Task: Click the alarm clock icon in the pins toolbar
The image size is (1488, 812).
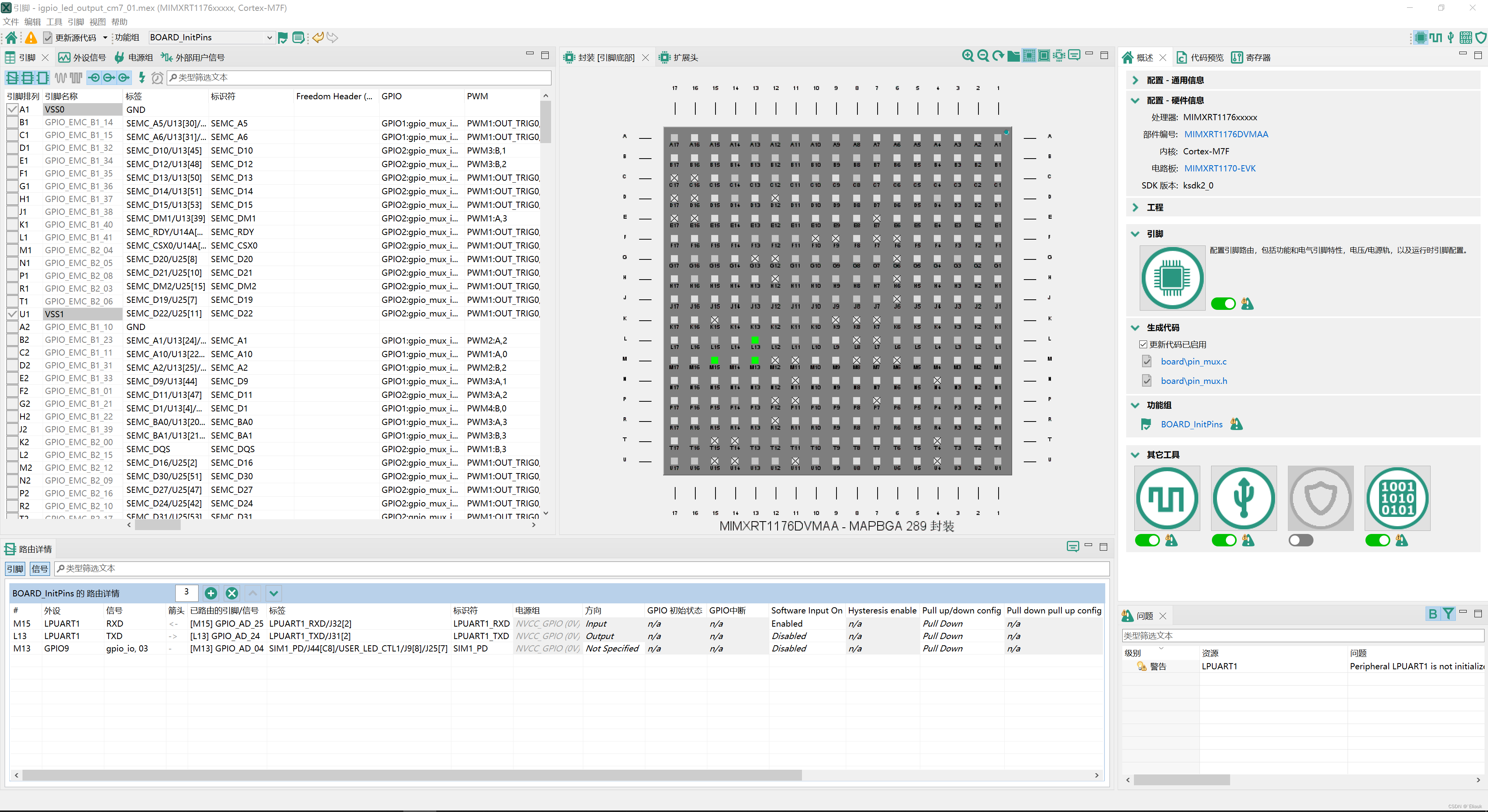Action: [x=157, y=78]
